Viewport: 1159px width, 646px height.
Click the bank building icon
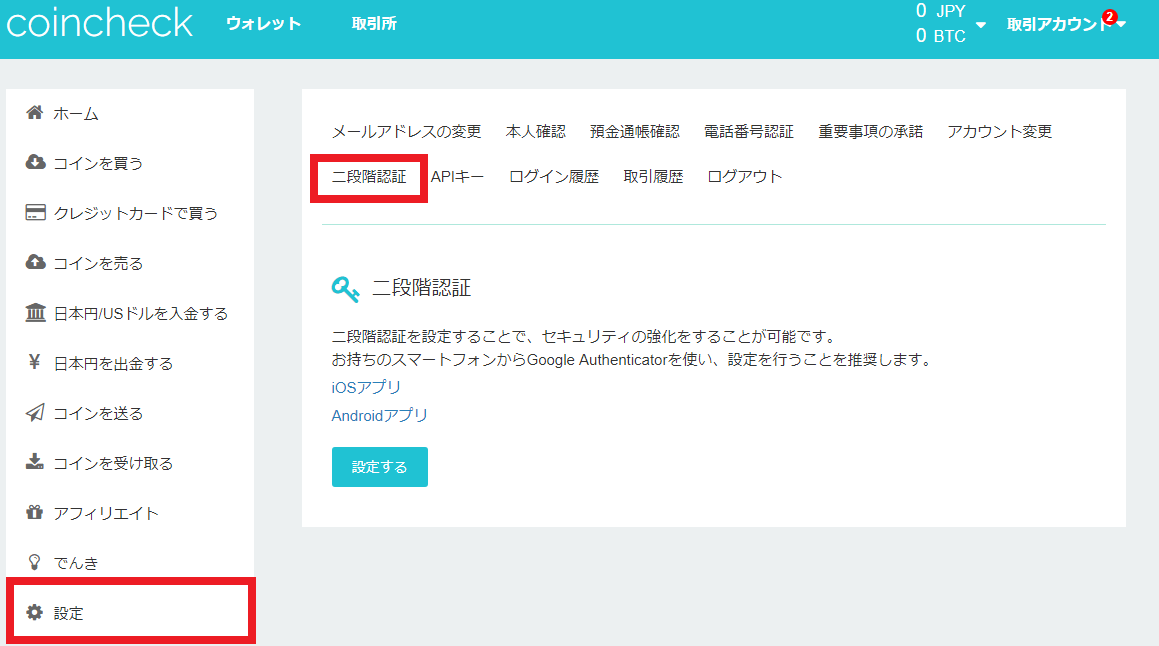[35, 312]
